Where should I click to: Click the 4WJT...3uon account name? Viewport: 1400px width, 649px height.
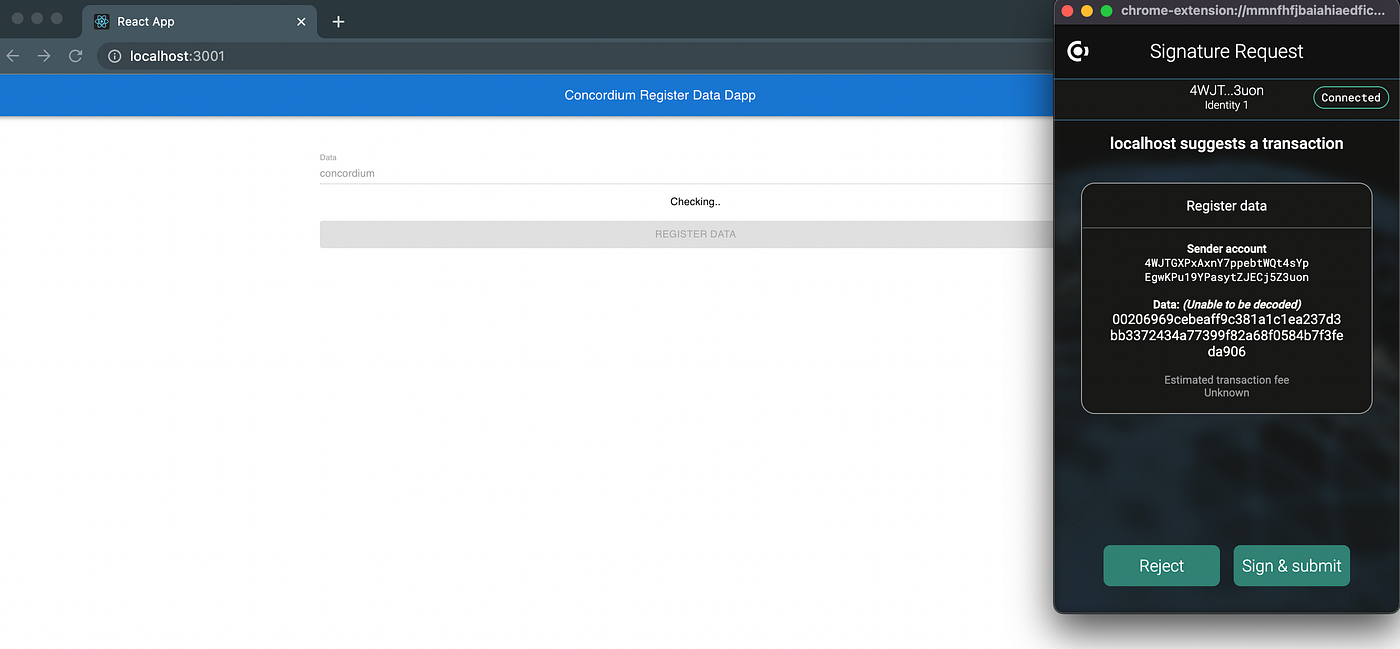(1226, 90)
